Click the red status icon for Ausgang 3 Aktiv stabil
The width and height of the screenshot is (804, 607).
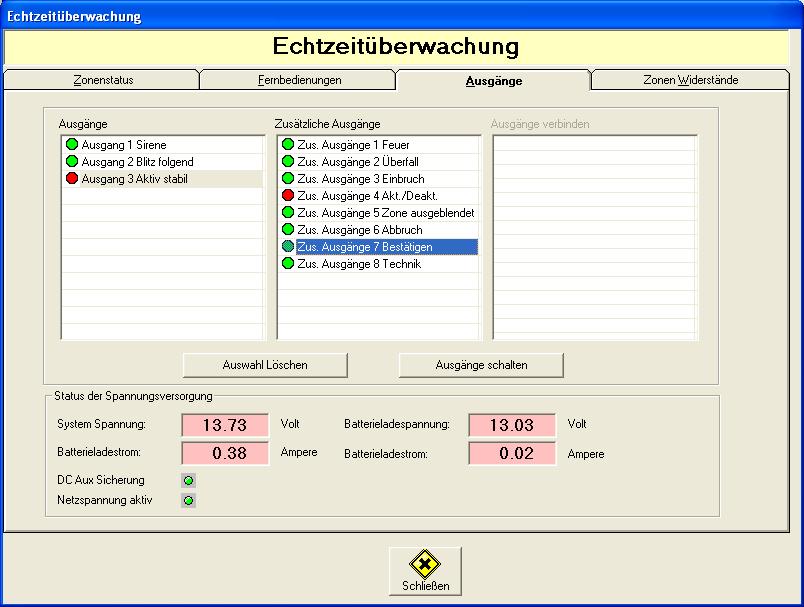[72, 179]
